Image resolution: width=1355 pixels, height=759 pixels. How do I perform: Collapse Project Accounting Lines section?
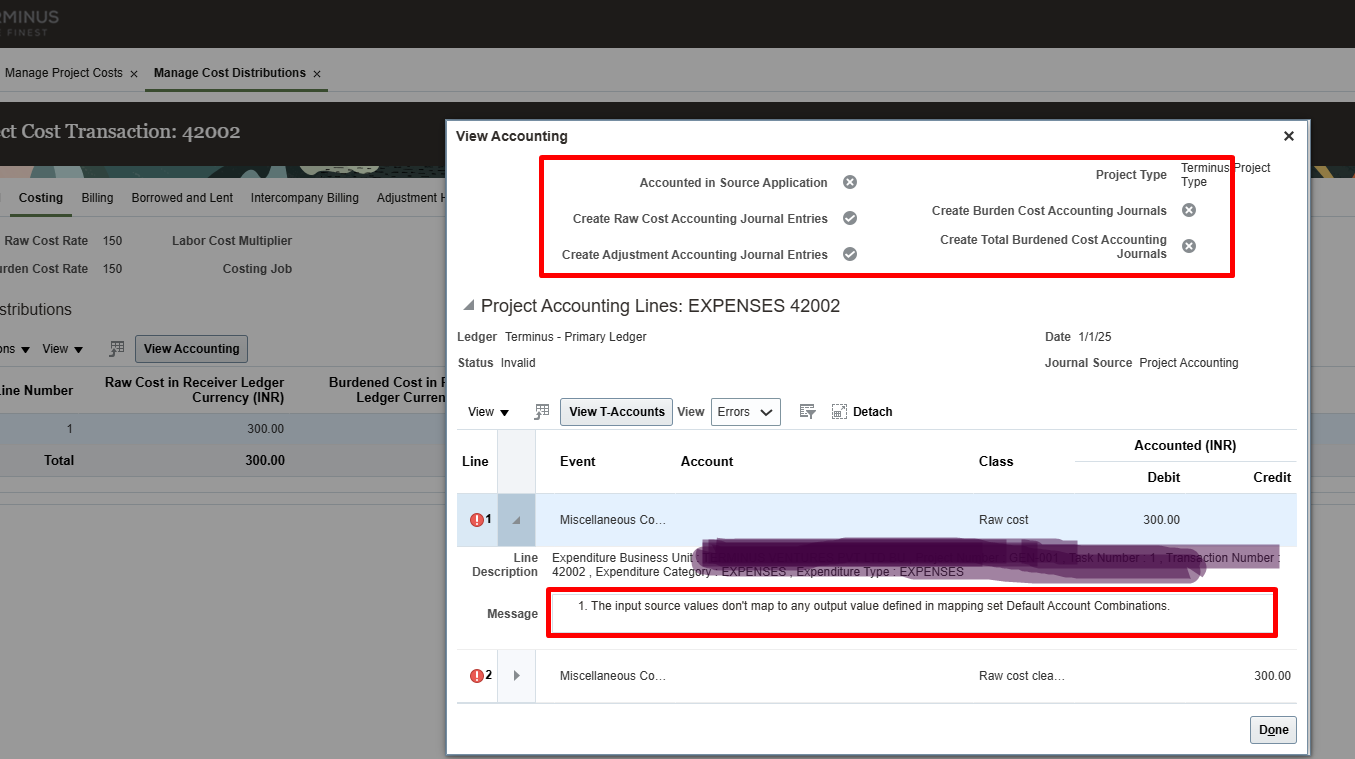point(468,306)
